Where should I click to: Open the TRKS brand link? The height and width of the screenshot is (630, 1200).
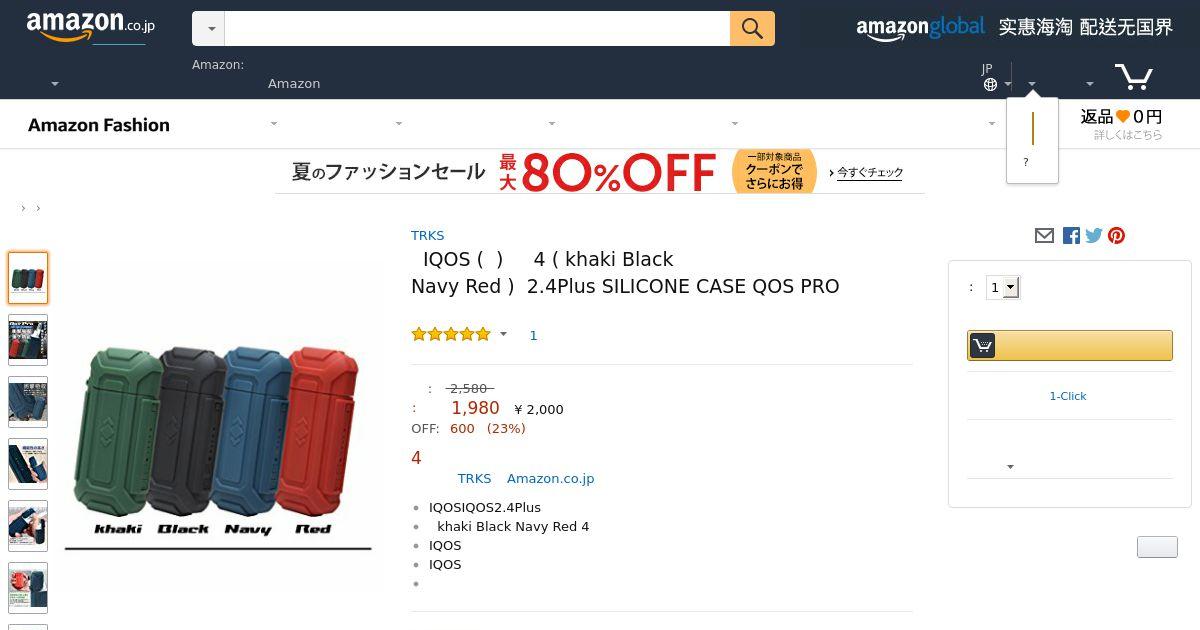coord(427,236)
